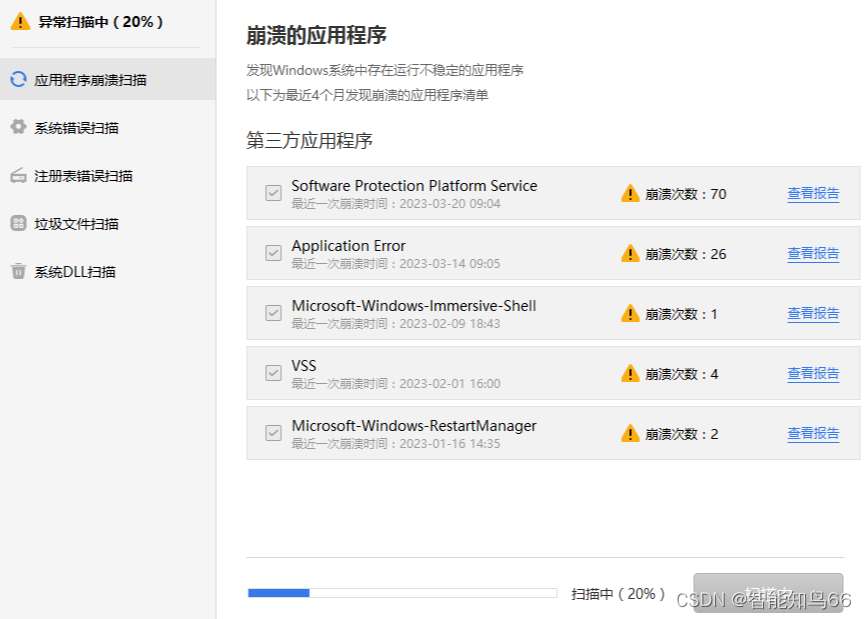Click warning icon in Software Protection Platform Service row

point(630,194)
